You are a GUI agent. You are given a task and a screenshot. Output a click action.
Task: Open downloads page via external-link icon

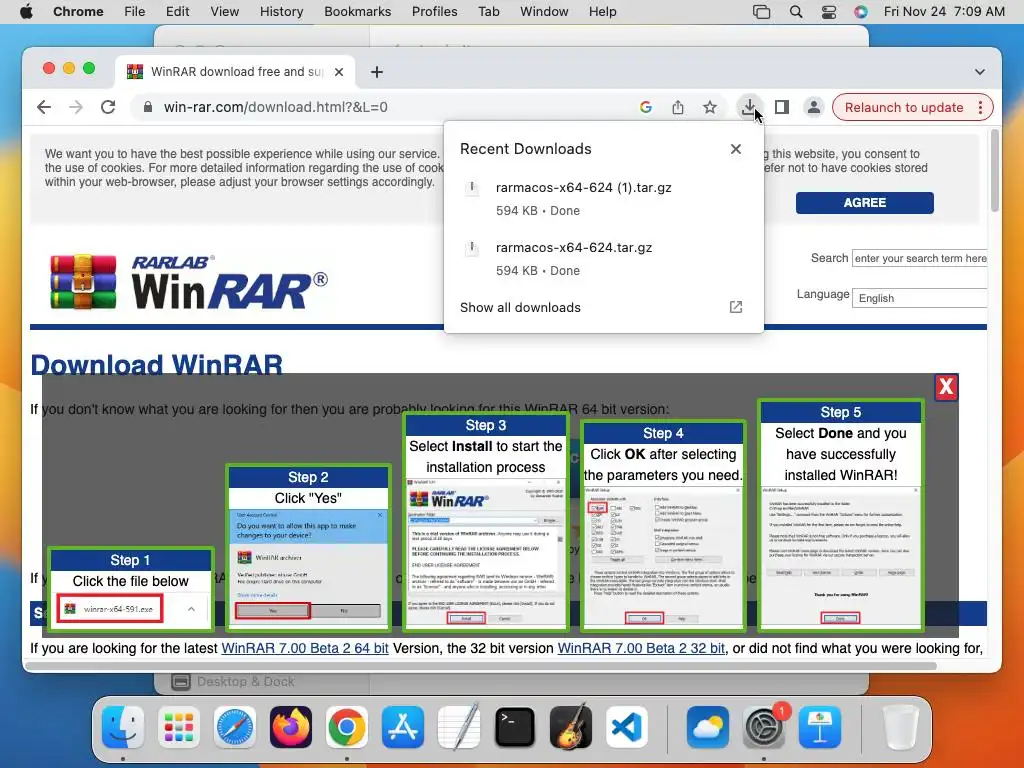point(735,307)
